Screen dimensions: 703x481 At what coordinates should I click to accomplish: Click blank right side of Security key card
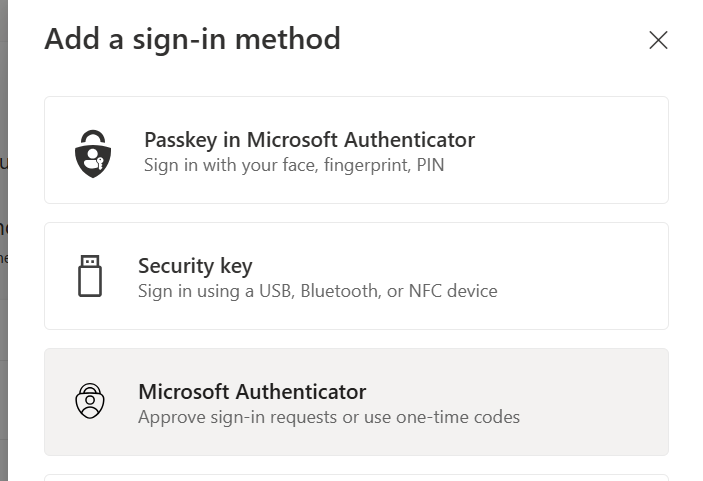coord(590,277)
